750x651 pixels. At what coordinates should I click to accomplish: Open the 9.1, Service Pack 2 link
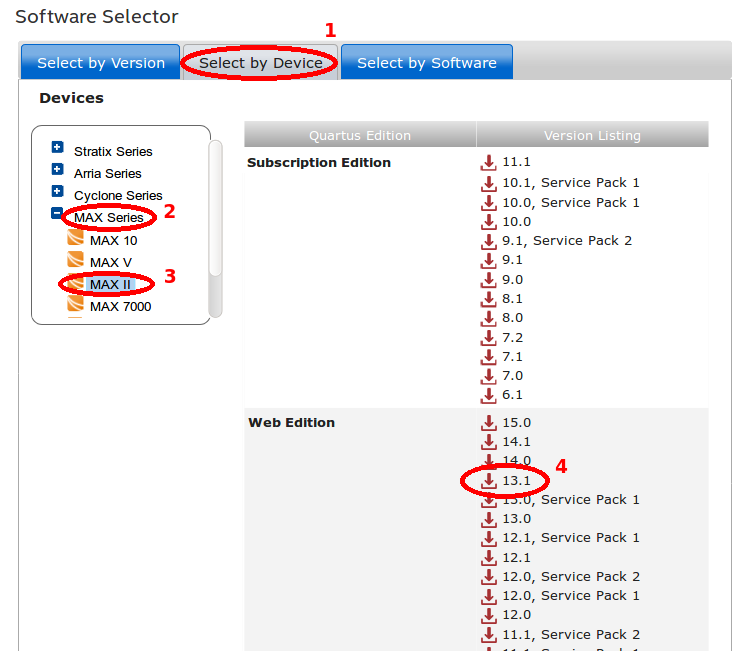click(x=567, y=241)
